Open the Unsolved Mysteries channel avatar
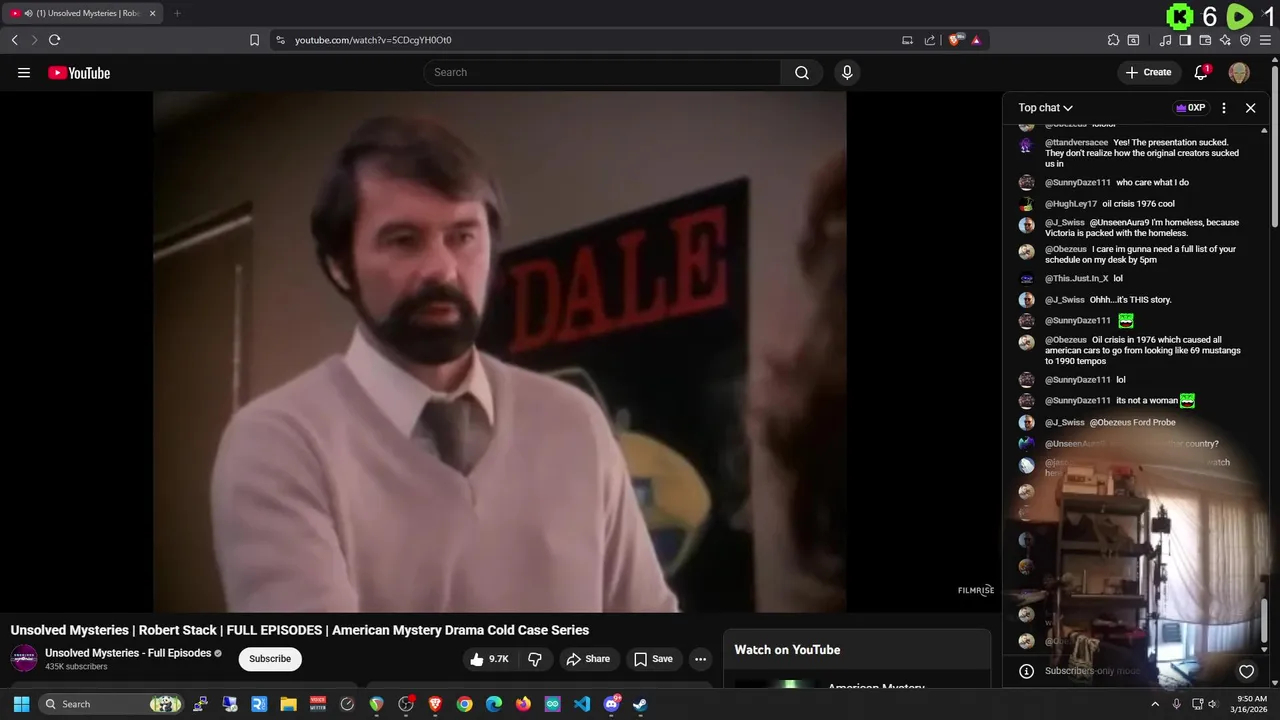This screenshot has height=720, width=1280. pos(24,658)
